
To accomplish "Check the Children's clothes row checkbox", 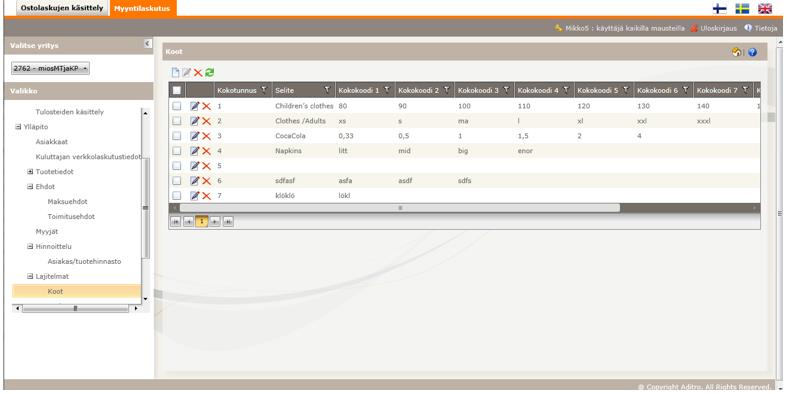I will (176, 106).
